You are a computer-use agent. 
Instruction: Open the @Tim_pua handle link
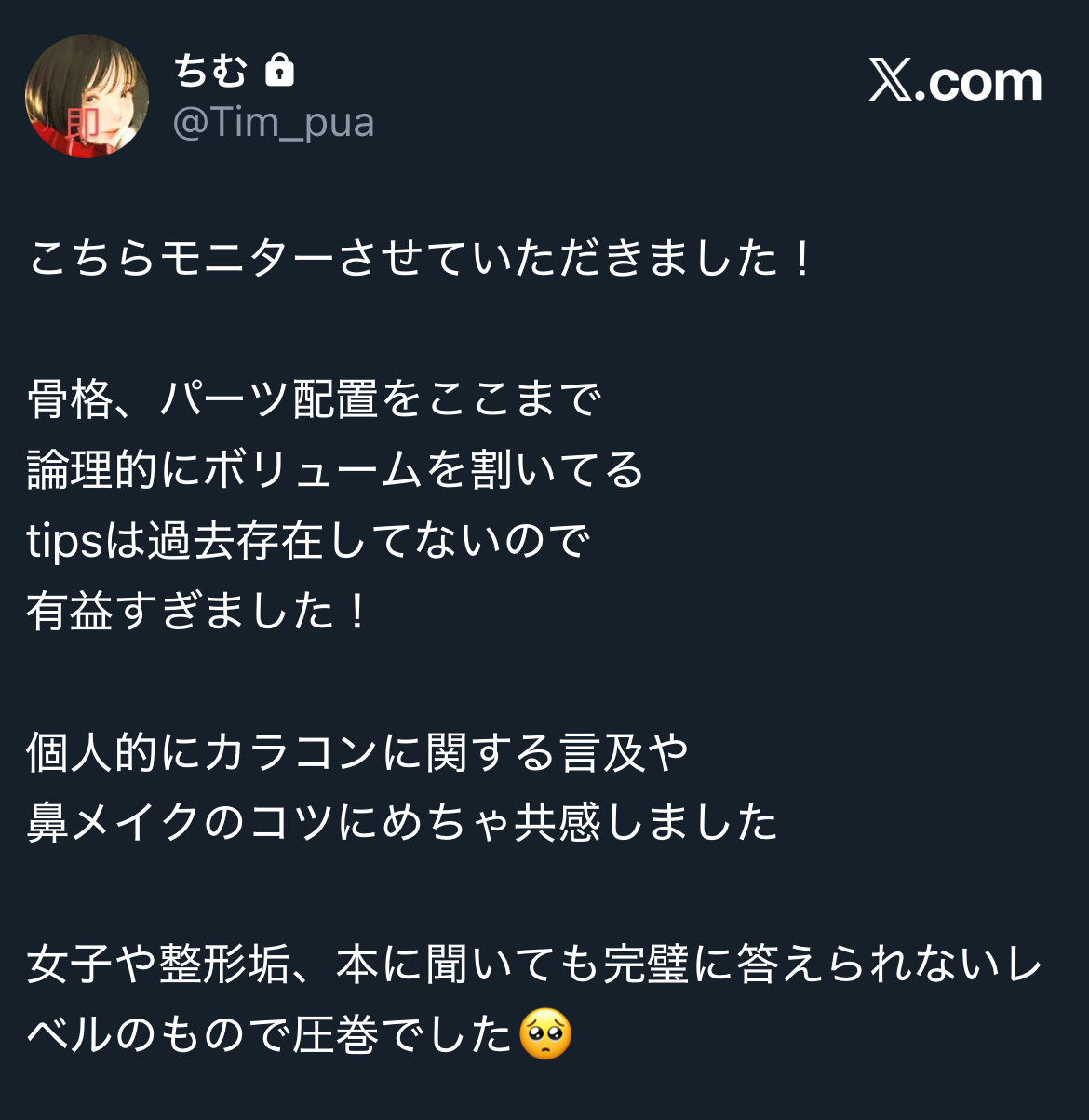pos(274,123)
